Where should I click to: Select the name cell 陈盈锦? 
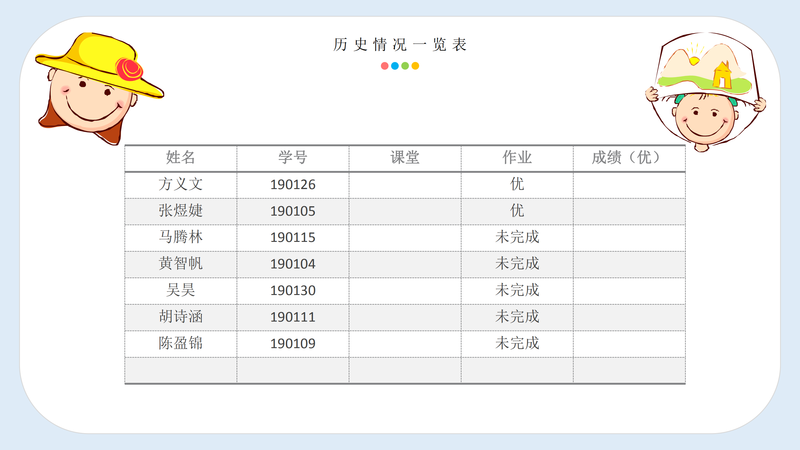pyautogui.click(x=181, y=343)
